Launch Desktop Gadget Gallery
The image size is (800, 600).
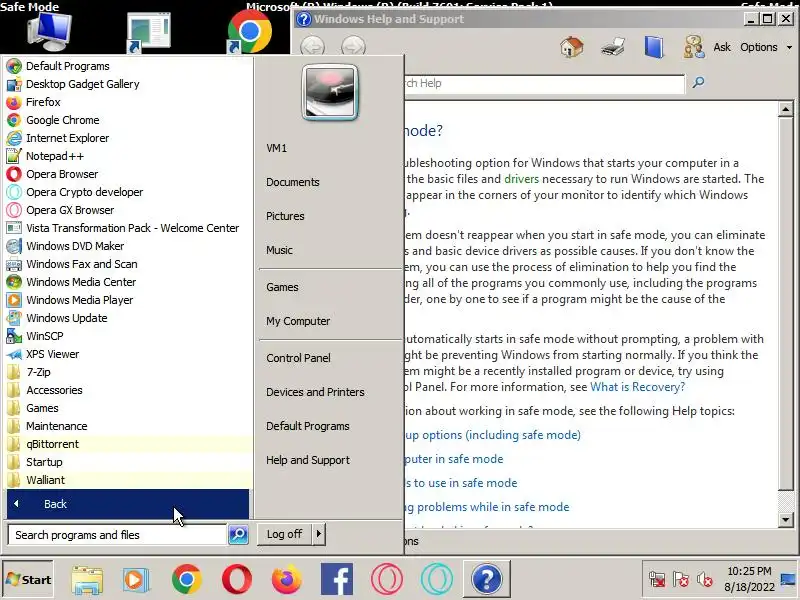(82, 84)
